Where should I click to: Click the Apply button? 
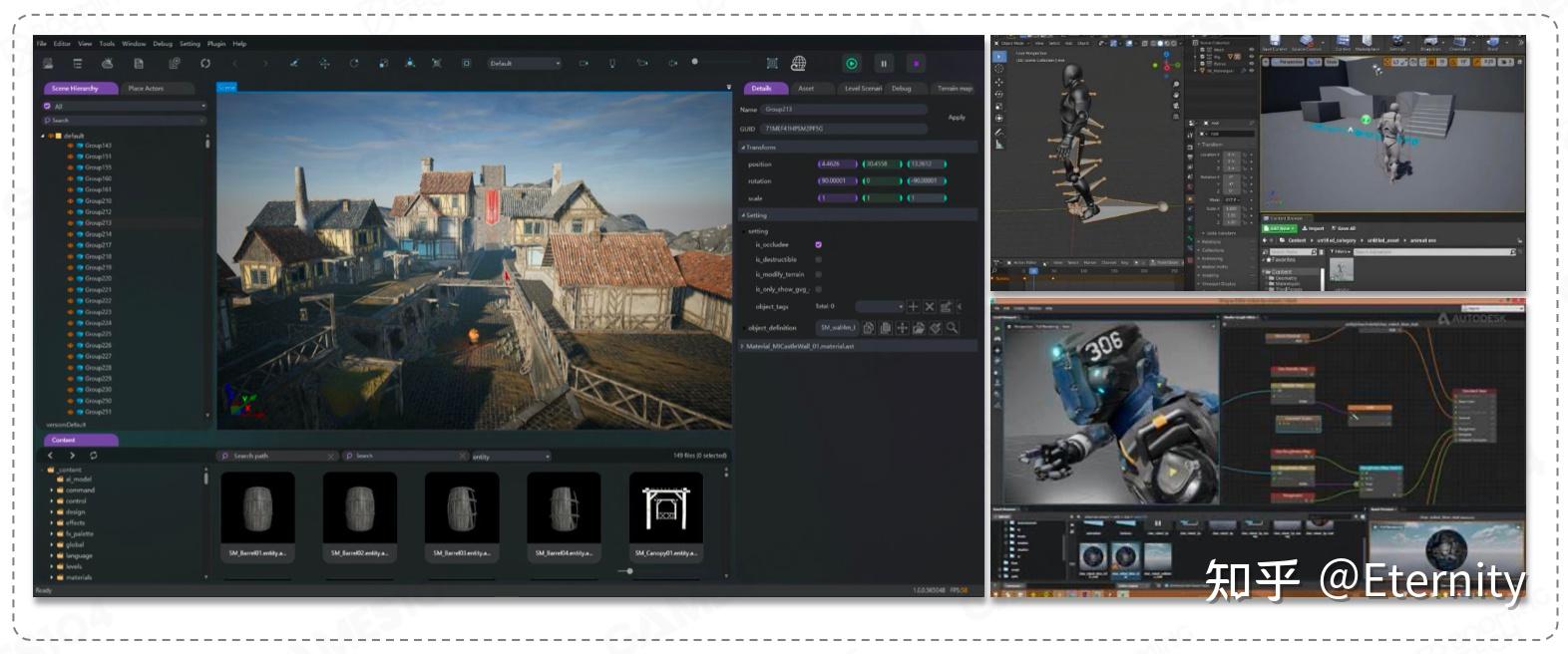pos(957,118)
